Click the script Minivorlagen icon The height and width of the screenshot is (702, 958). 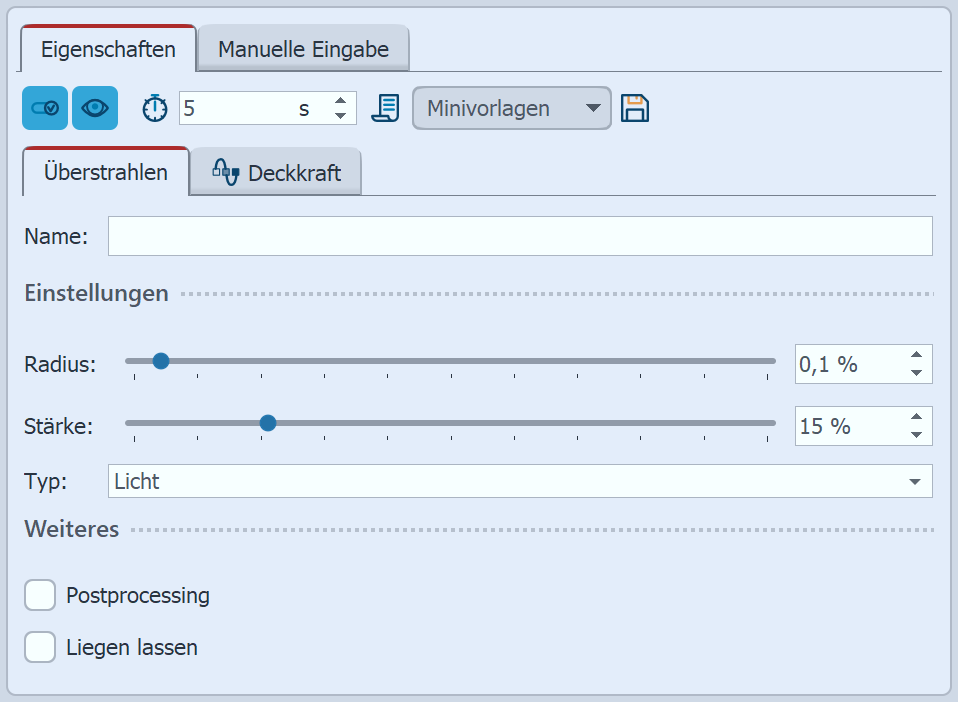point(385,108)
